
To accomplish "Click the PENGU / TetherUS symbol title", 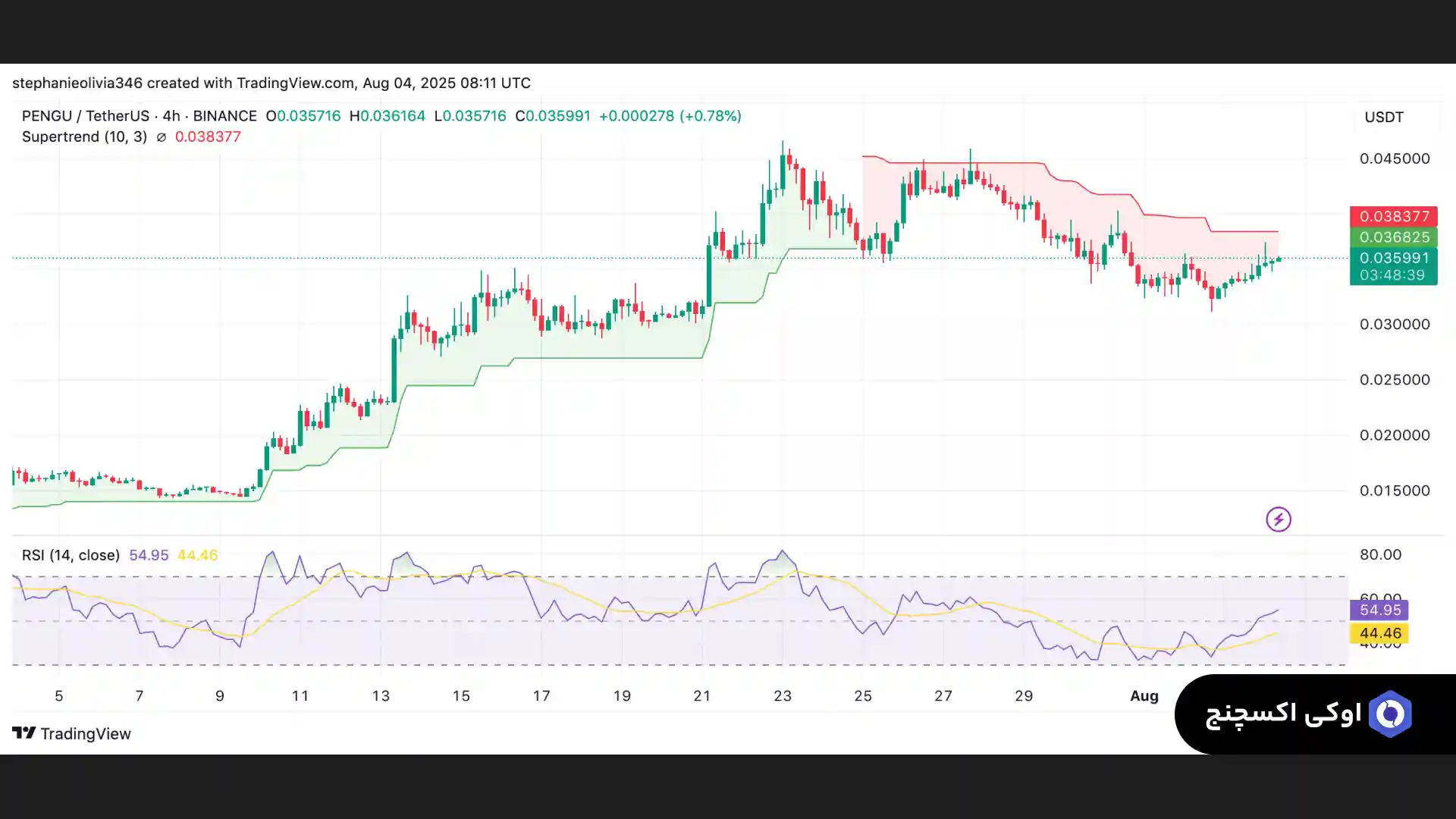I will coord(85,116).
